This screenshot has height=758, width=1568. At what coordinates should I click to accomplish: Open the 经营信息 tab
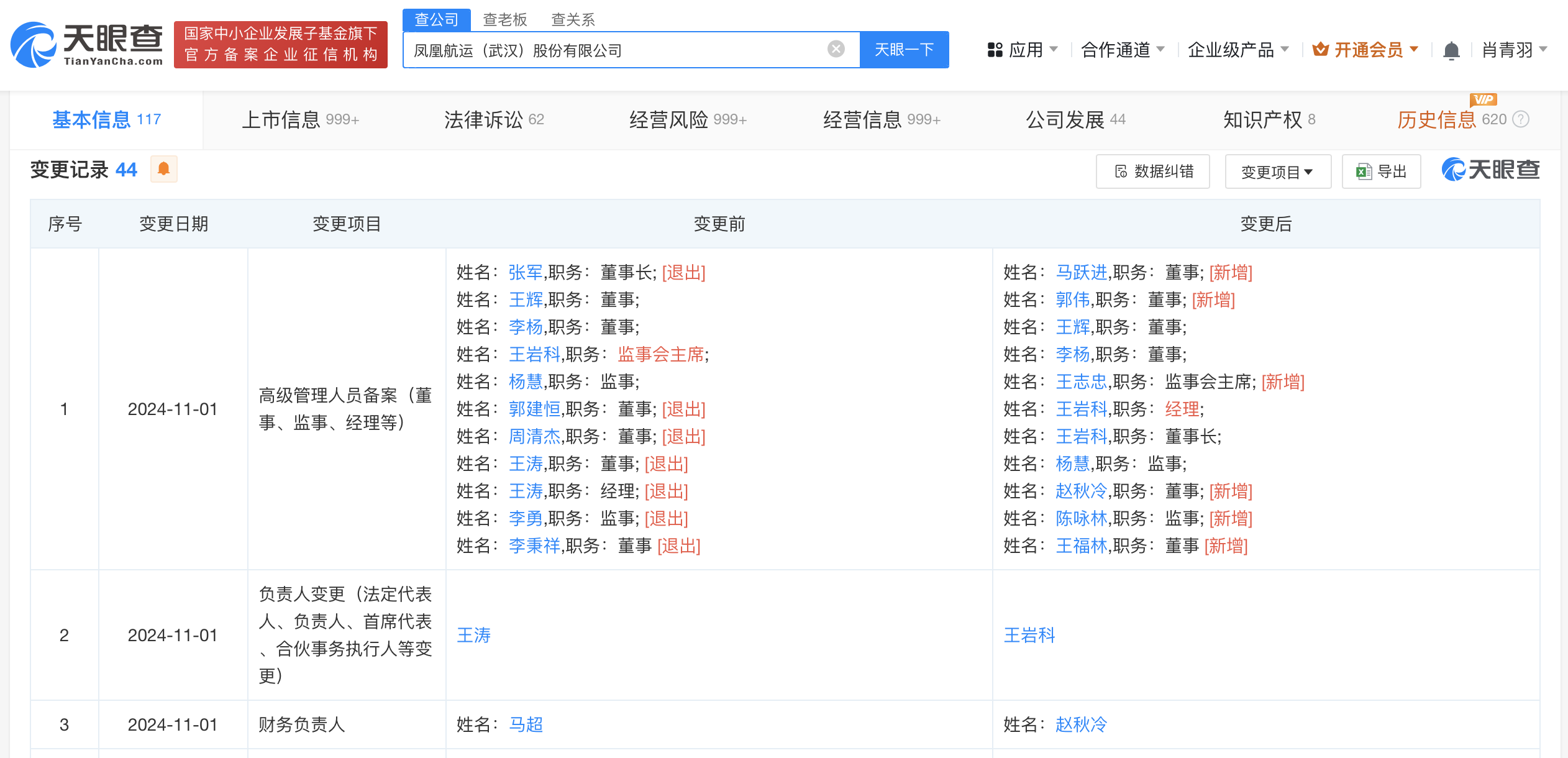(x=882, y=119)
